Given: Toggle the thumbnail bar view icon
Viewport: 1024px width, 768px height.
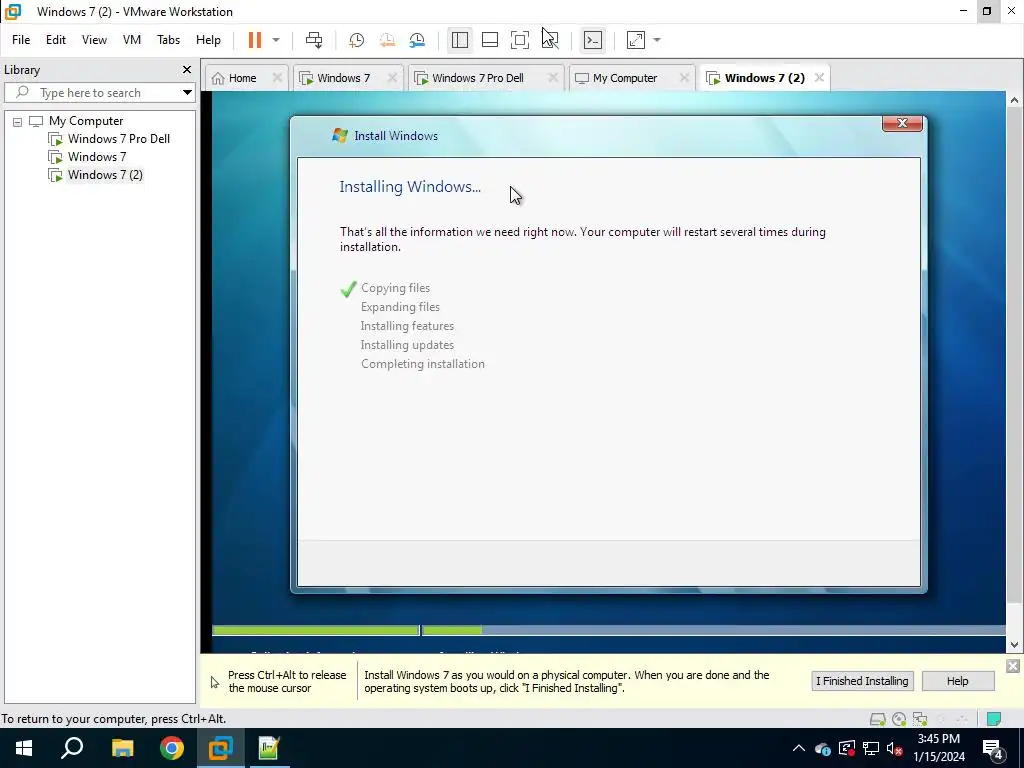Looking at the screenshot, I should (x=490, y=40).
